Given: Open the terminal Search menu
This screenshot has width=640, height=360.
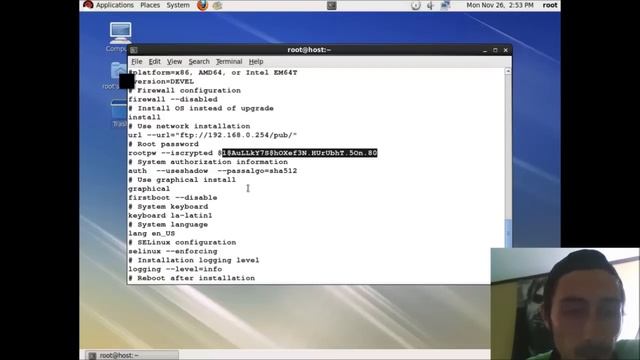Looking at the screenshot, I should [x=199, y=62].
